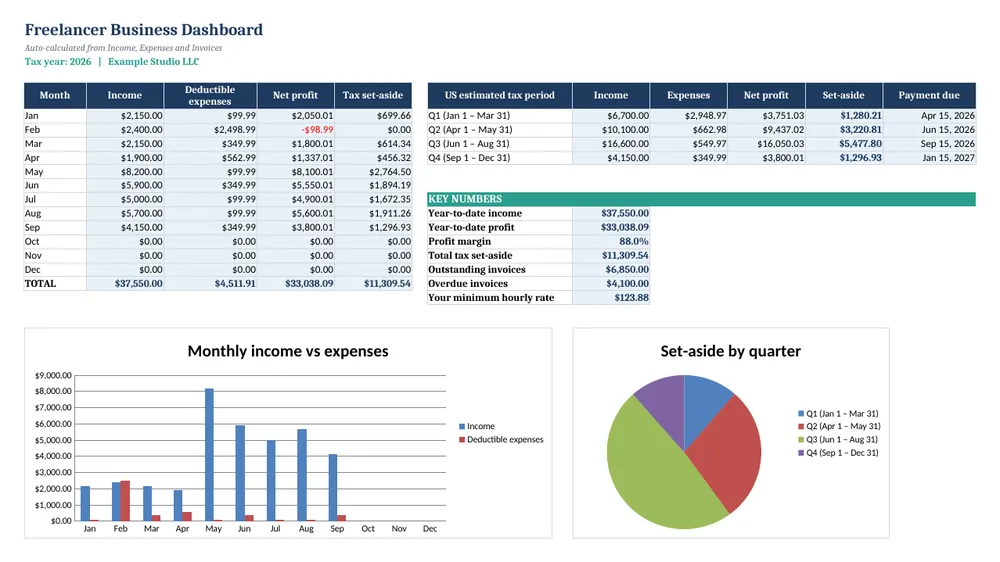Select Q4 payment due Jan 15, 2027
Image resolution: width=1000 pixels, height=562 pixels.
point(929,158)
